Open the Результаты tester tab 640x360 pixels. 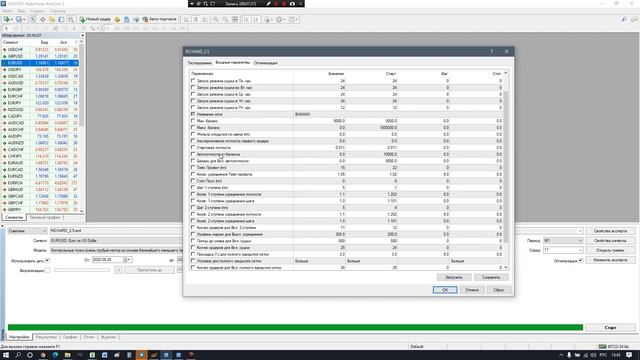click(x=46, y=337)
